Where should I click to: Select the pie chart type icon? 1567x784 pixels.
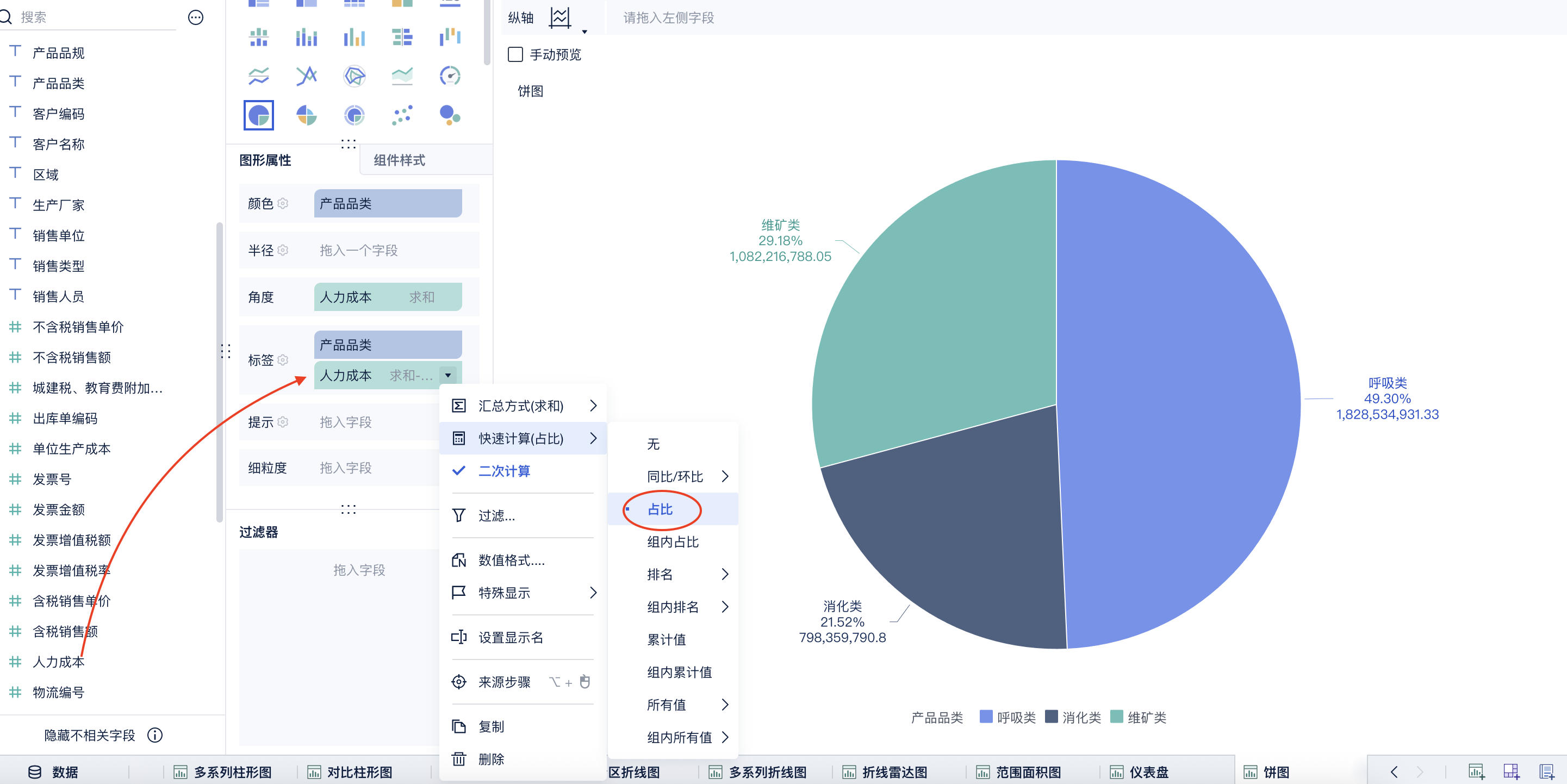[258, 115]
